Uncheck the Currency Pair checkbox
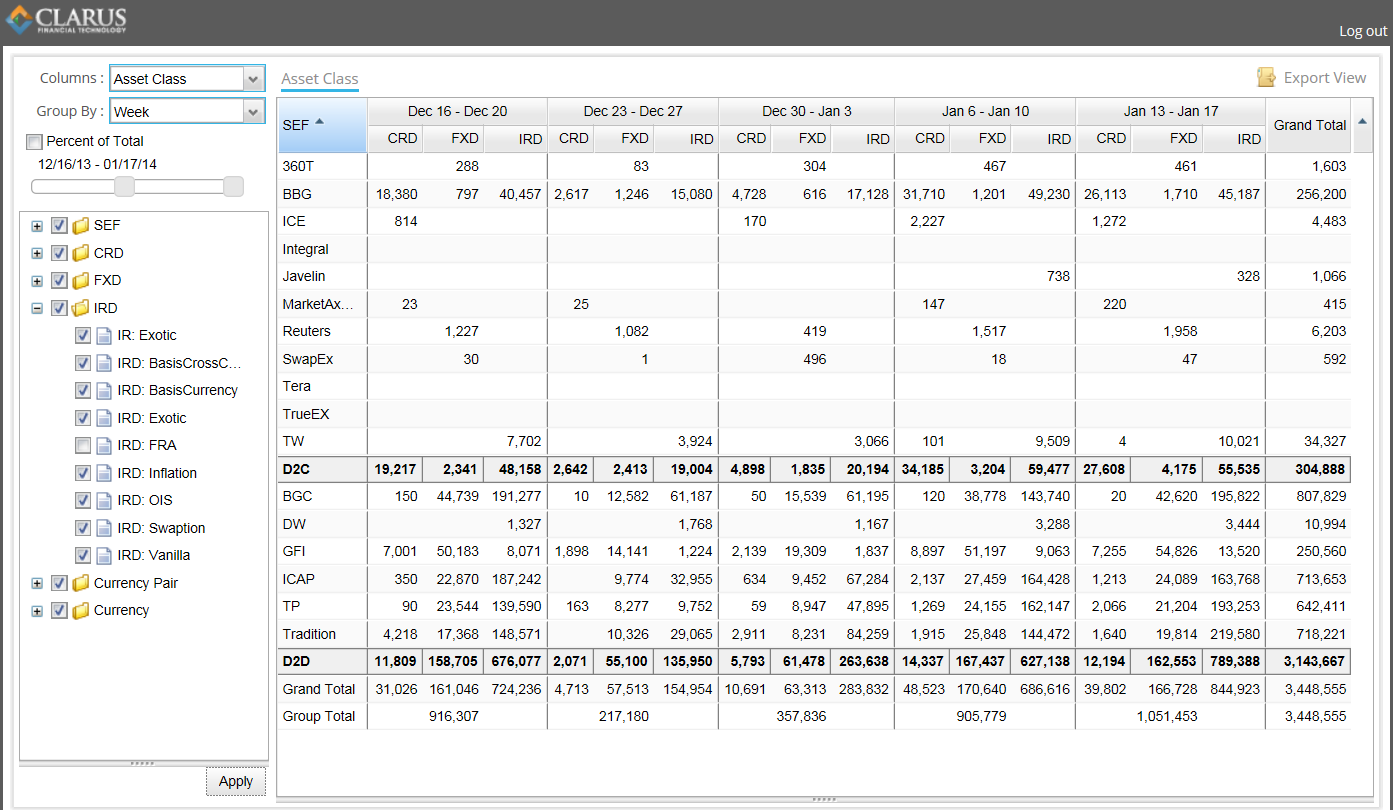The height and width of the screenshot is (810, 1393). 59,584
